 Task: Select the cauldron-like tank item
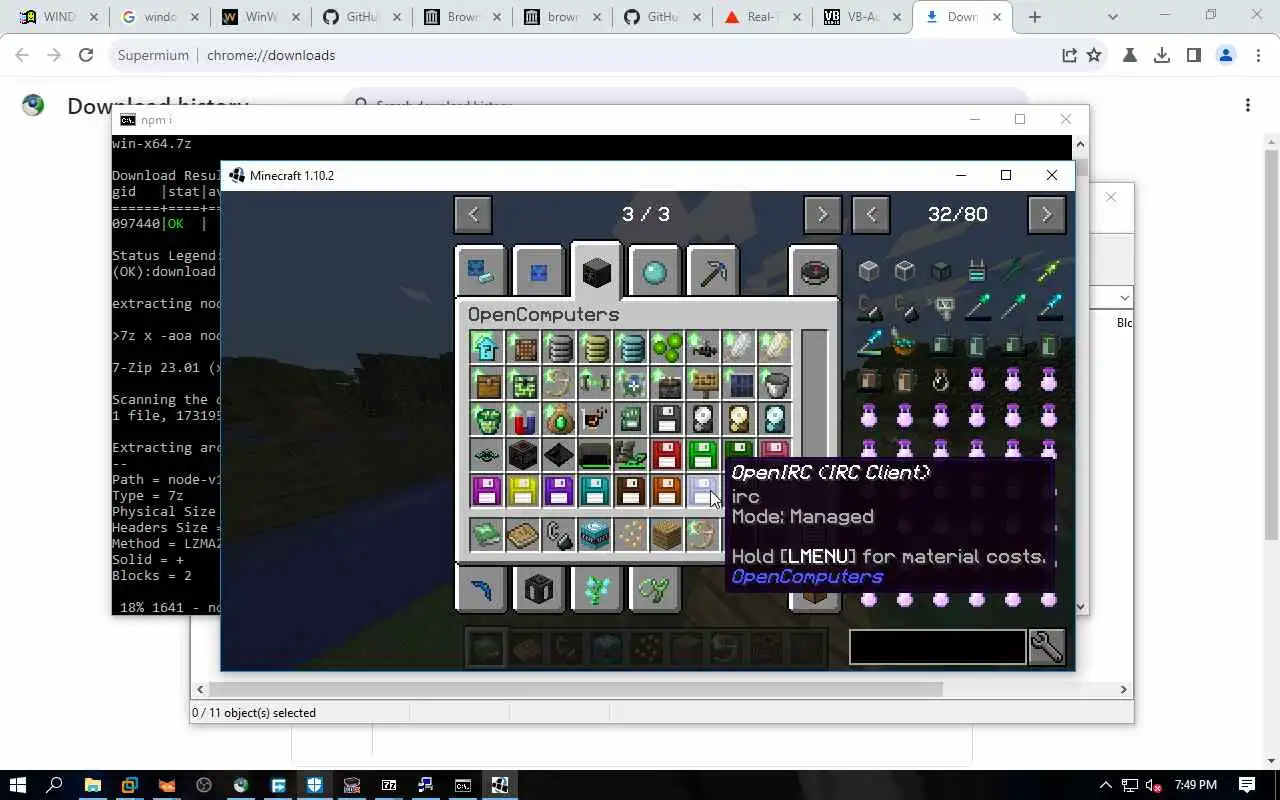click(774, 383)
